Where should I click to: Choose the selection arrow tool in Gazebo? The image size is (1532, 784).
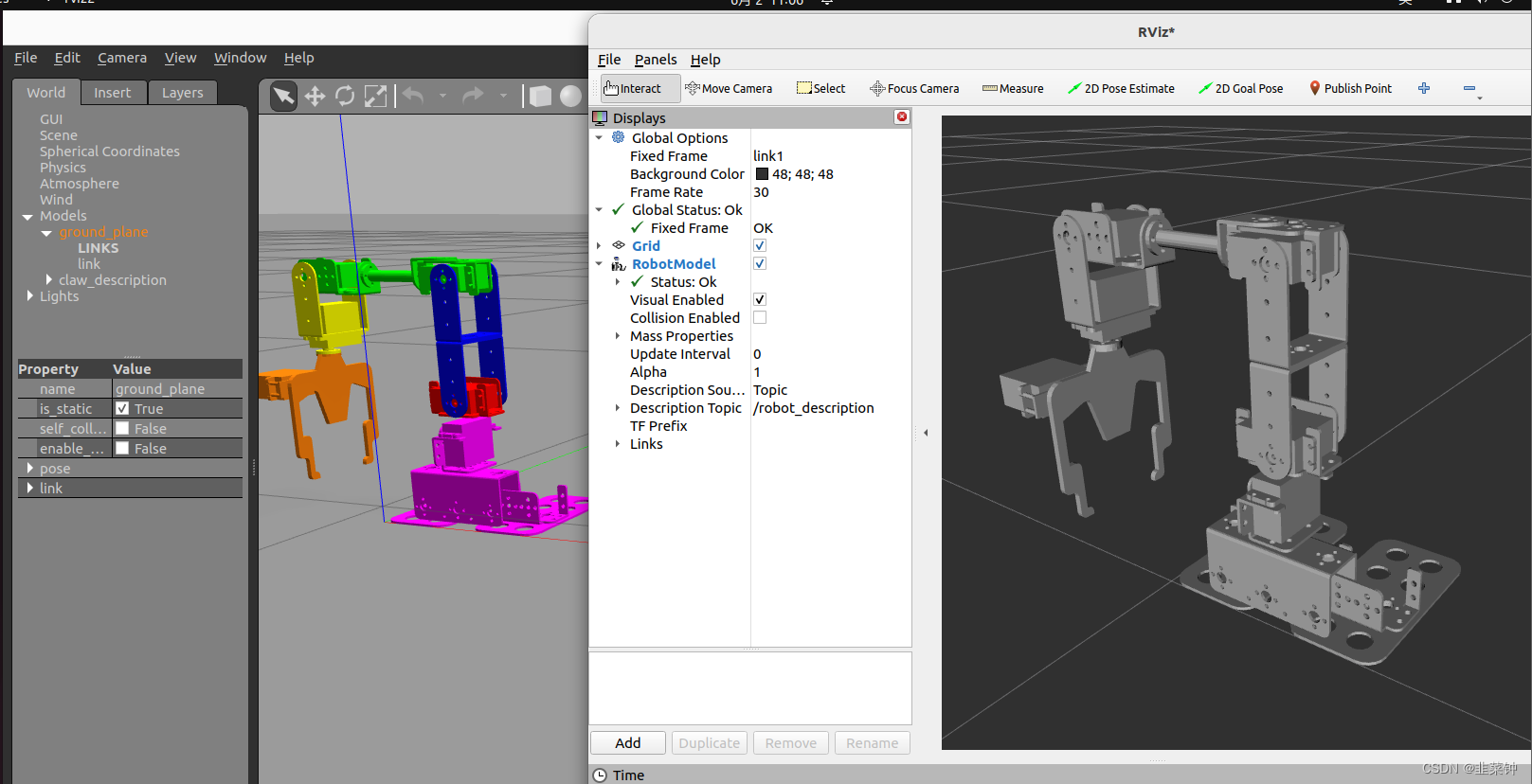click(x=283, y=96)
